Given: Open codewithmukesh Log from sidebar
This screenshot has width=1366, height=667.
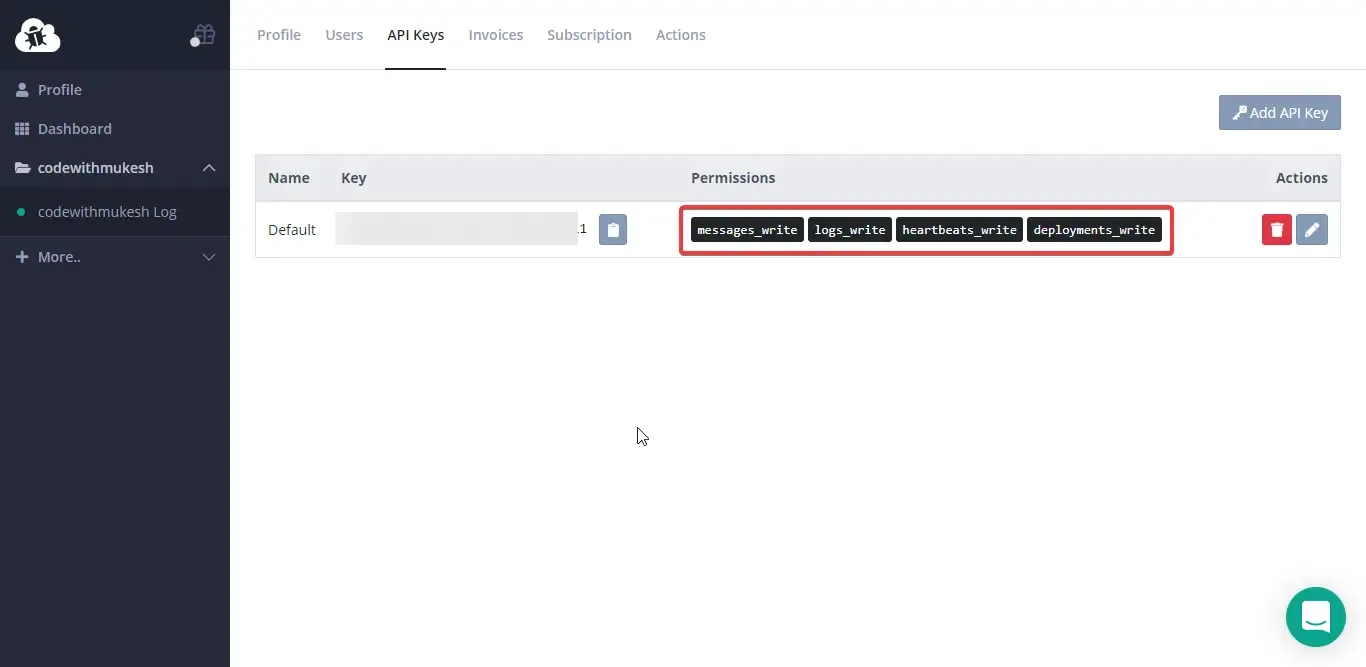Looking at the screenshot, I should click(x=107, y=212).
